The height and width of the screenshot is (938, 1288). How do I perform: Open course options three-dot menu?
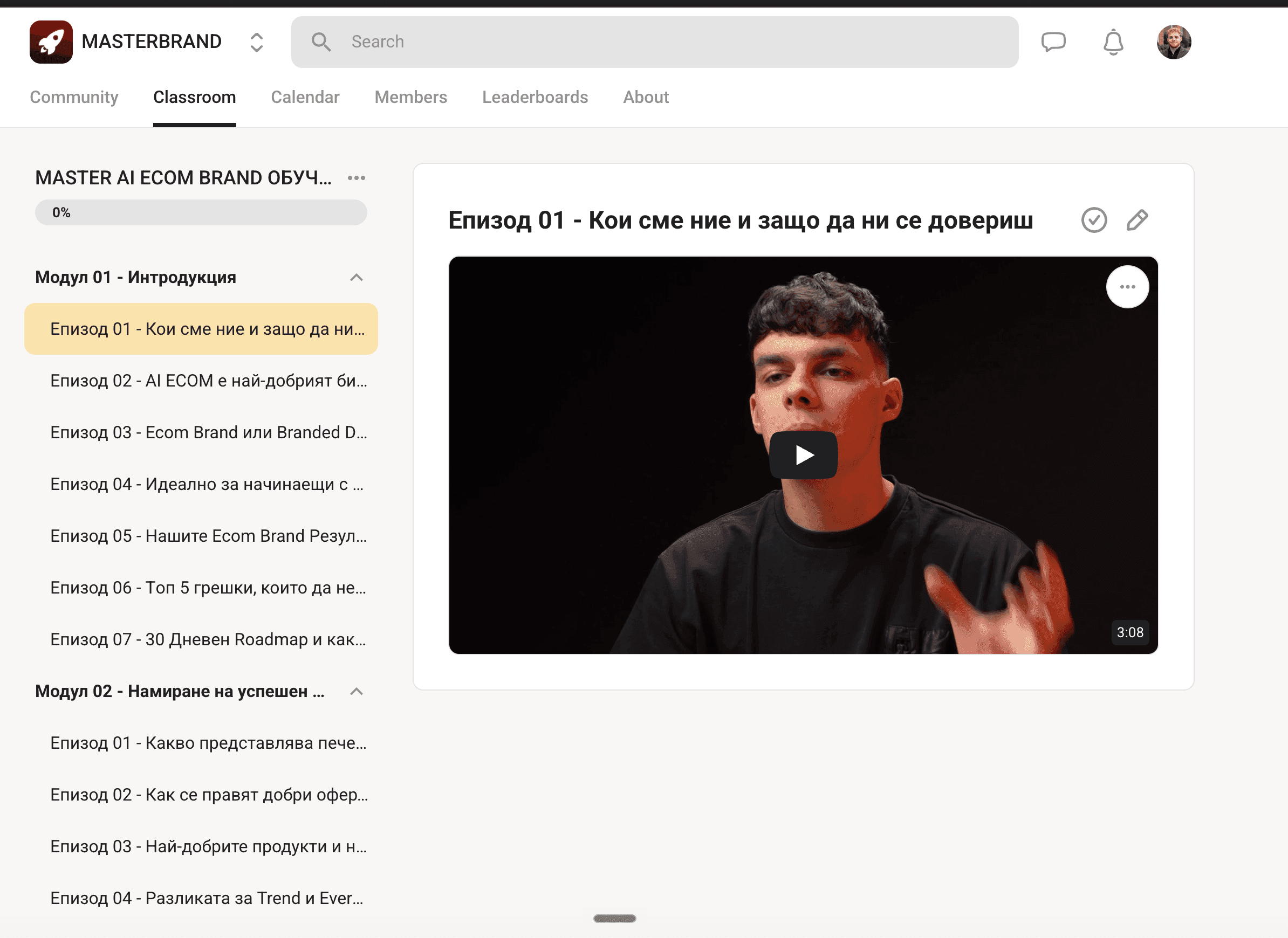[x=356, y=178]
